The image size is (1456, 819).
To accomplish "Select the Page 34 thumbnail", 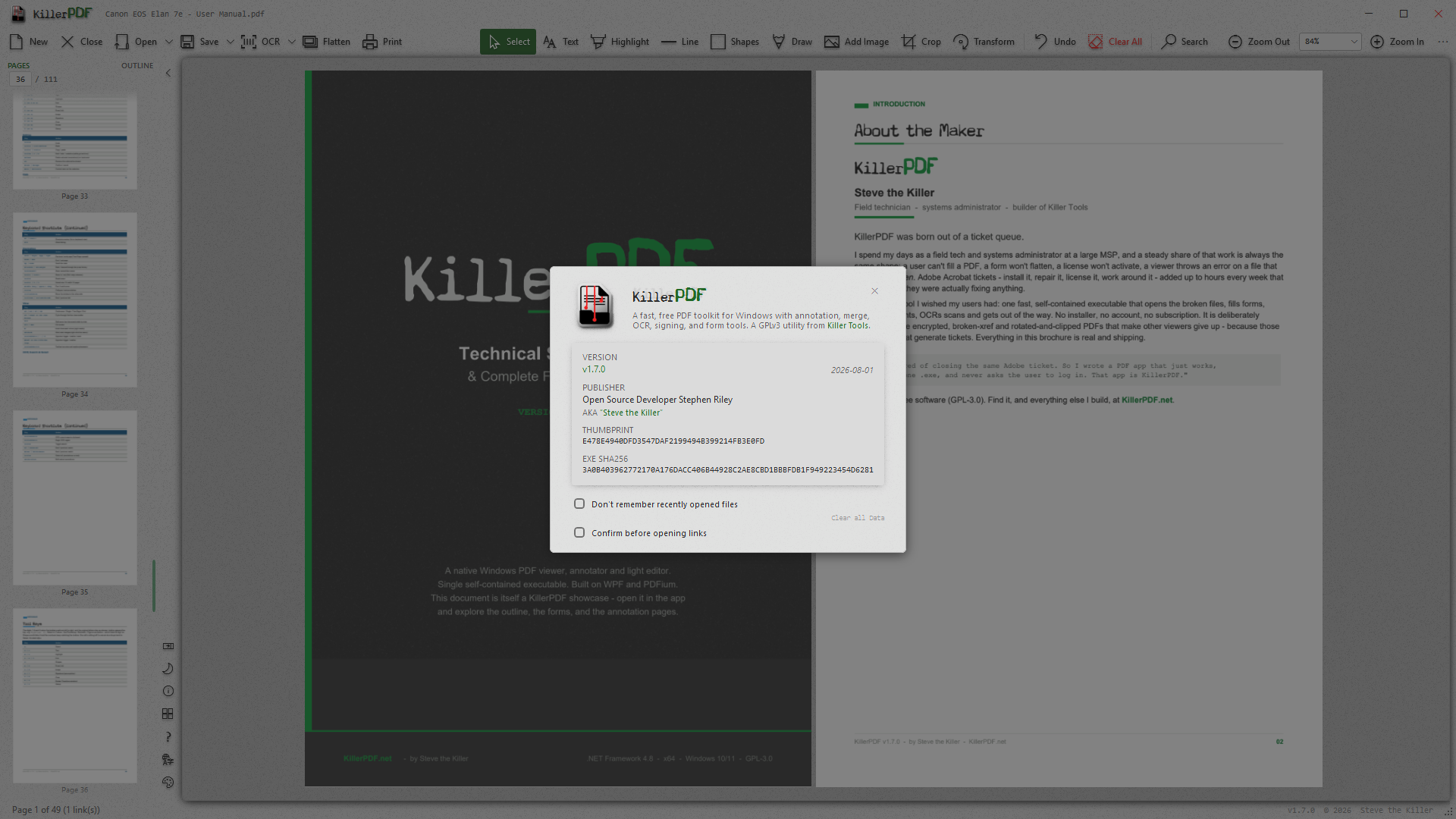I will point(75,300).
